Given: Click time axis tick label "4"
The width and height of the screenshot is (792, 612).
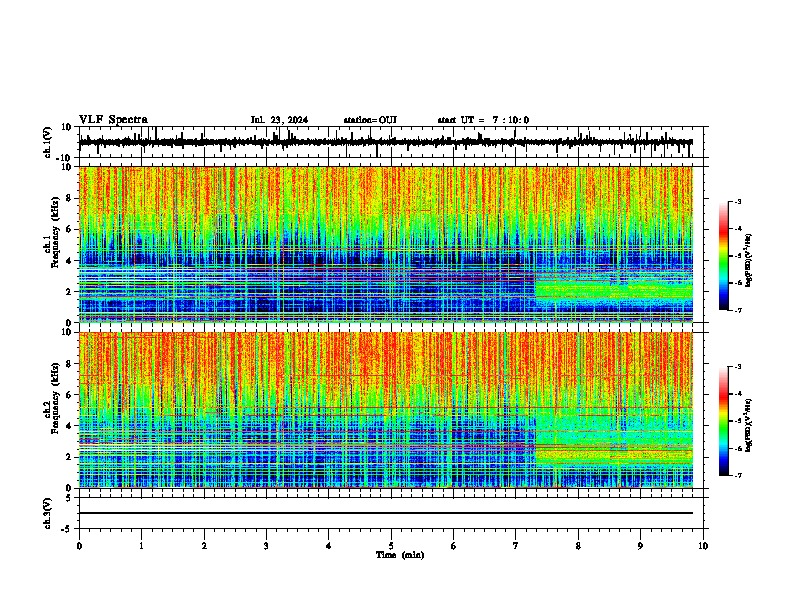Looking at the screenshot, I should click(x=329, y=546).
